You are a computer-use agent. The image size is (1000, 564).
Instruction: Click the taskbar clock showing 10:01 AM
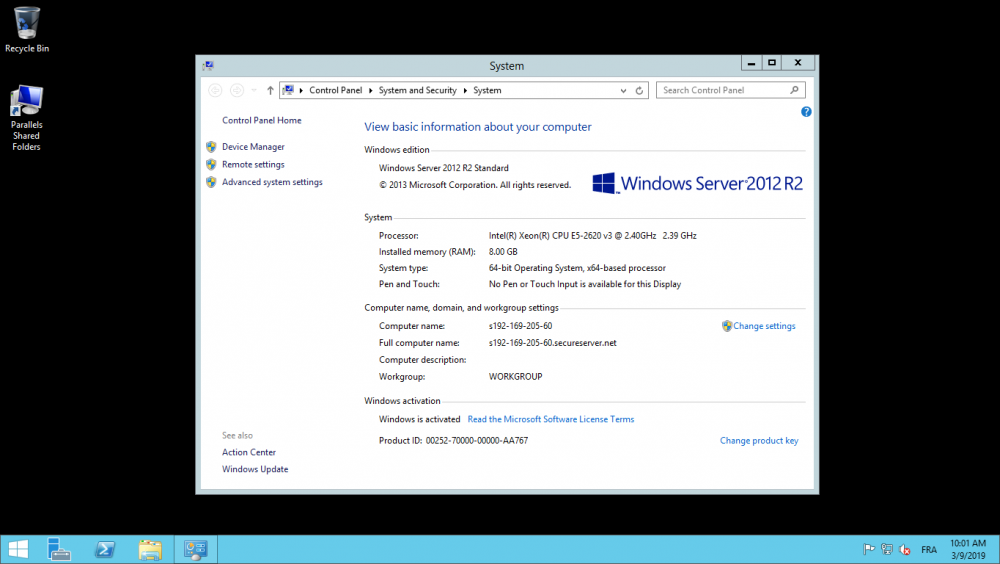[x=967, y=549]
